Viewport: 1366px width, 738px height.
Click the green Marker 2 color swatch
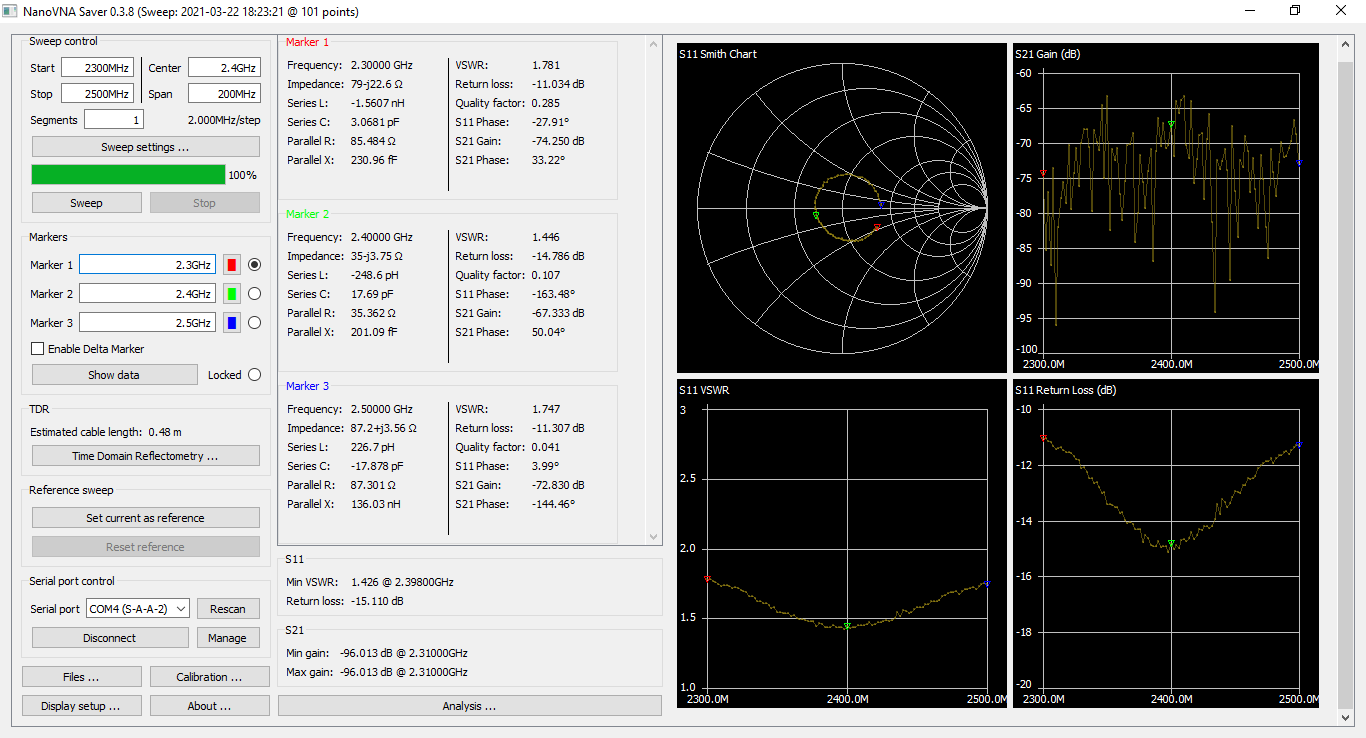pos(232,294)
